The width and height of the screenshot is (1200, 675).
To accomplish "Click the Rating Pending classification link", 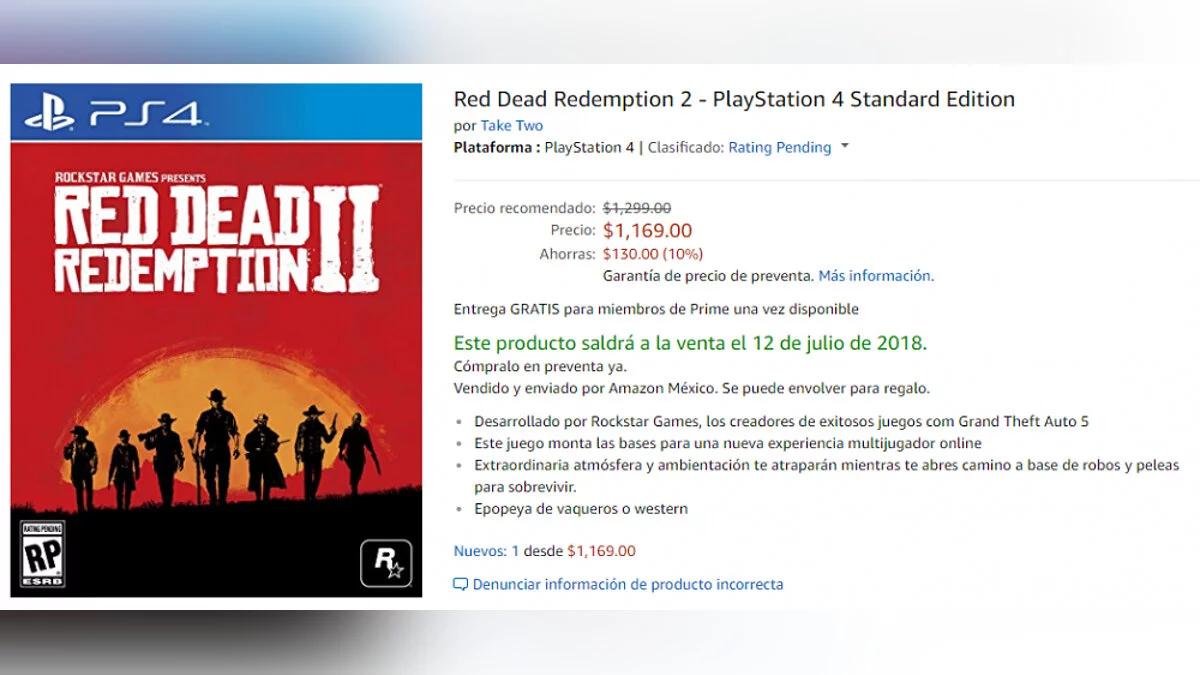I will 779,147.
